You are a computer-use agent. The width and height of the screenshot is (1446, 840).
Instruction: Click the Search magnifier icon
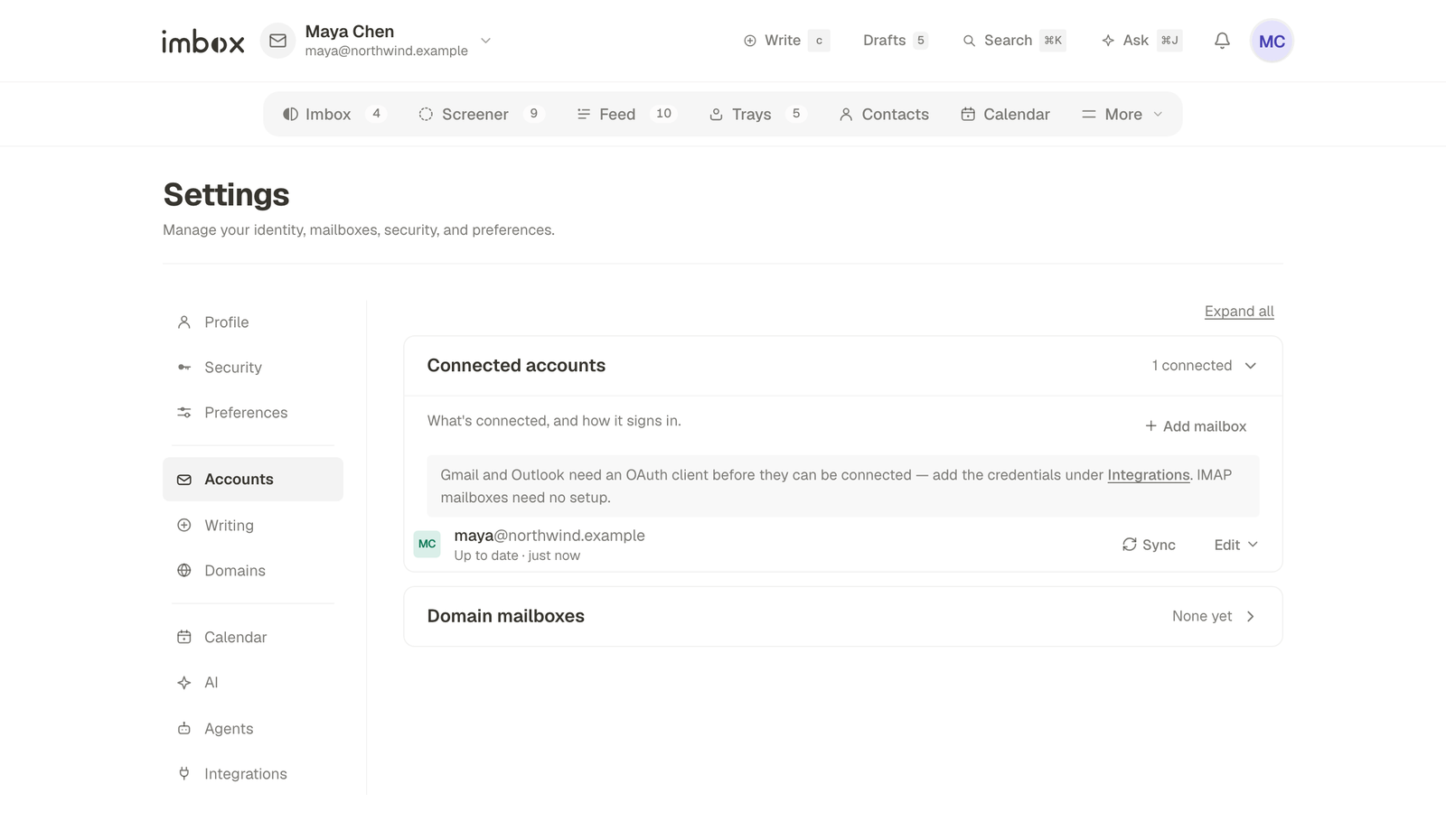point(969,41)
